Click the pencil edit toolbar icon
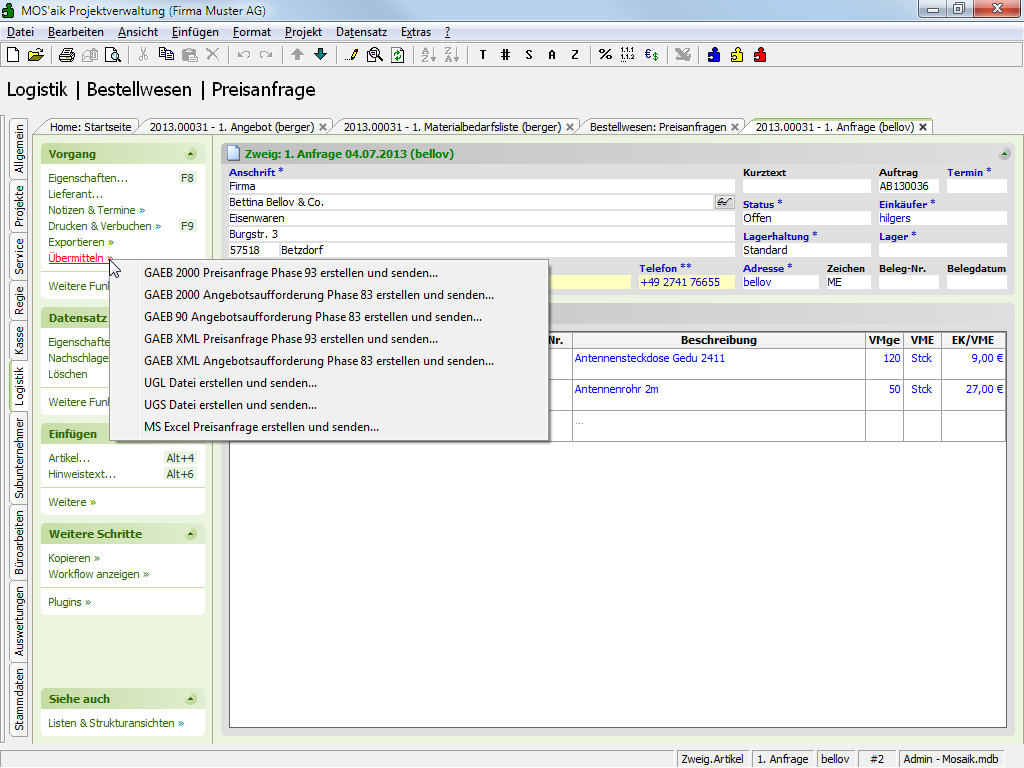The width and height of the screenshot is (1024, 768). point(351,55)
